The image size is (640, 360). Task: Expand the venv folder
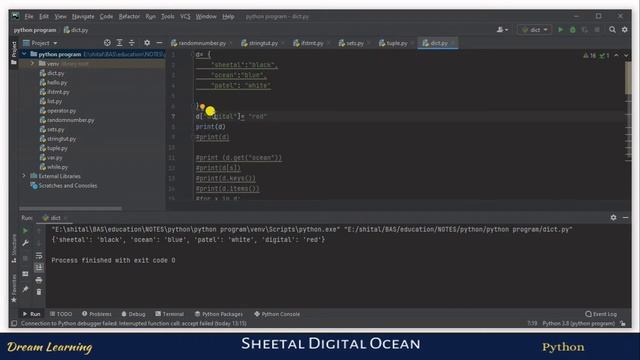(x=32, y=64)
